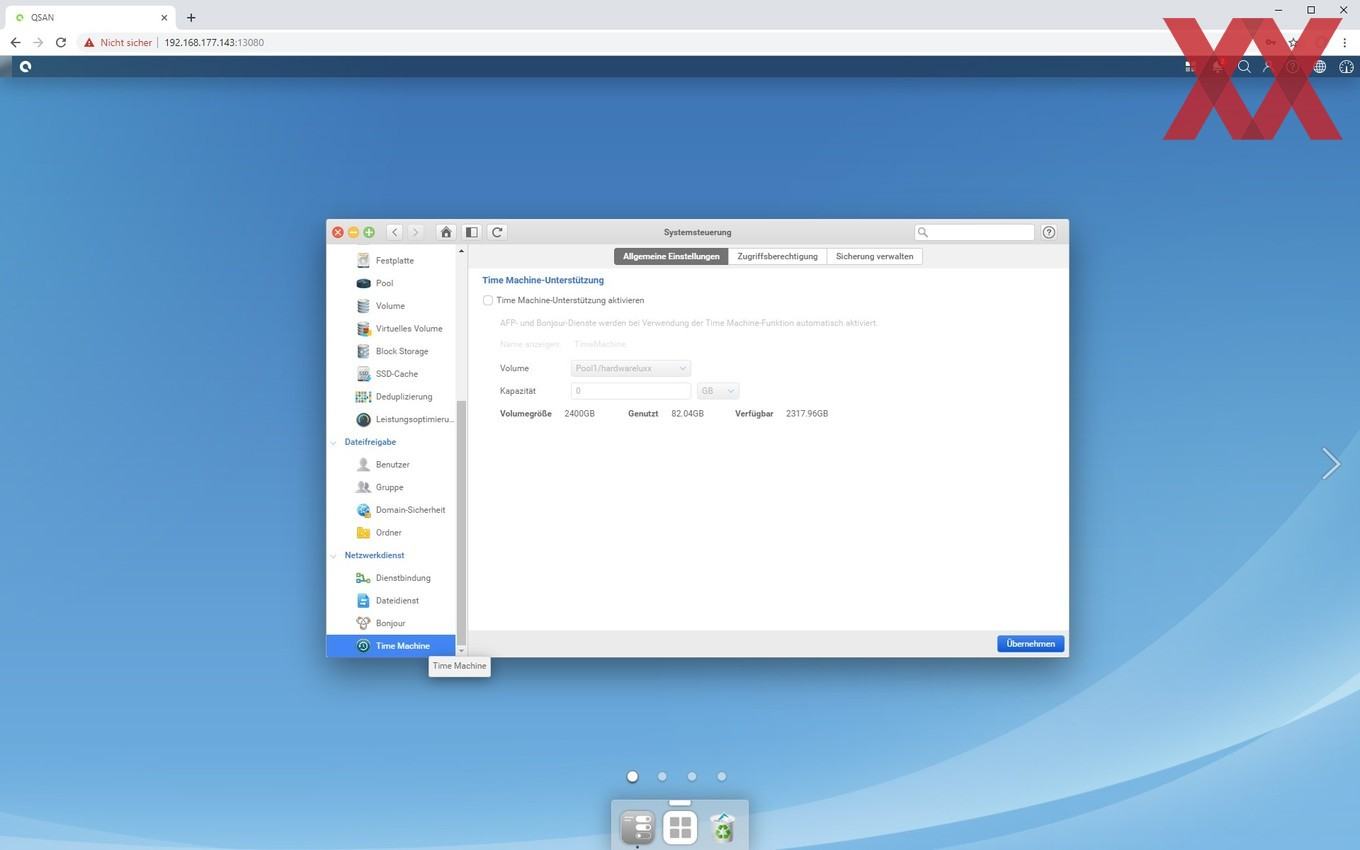Open the desktop search magnifier
Viewport: 1360px width, 850px height.
(1244, 67)
